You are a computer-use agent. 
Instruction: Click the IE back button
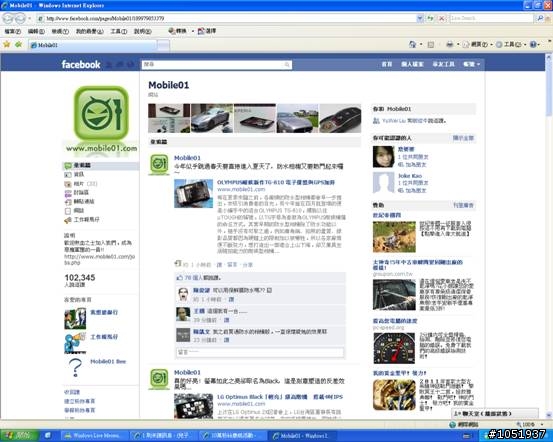[x=8, y=18]
